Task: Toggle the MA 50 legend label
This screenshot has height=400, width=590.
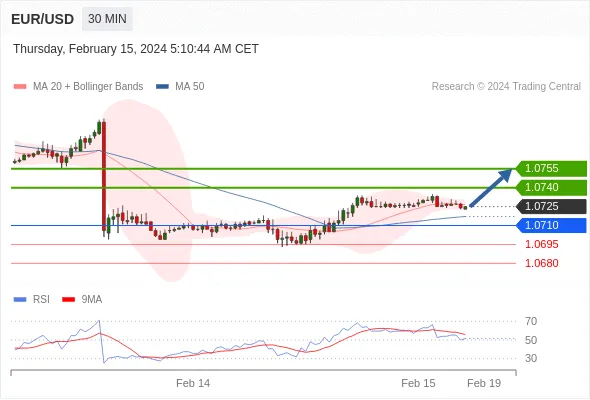Action: pos(190,87)
